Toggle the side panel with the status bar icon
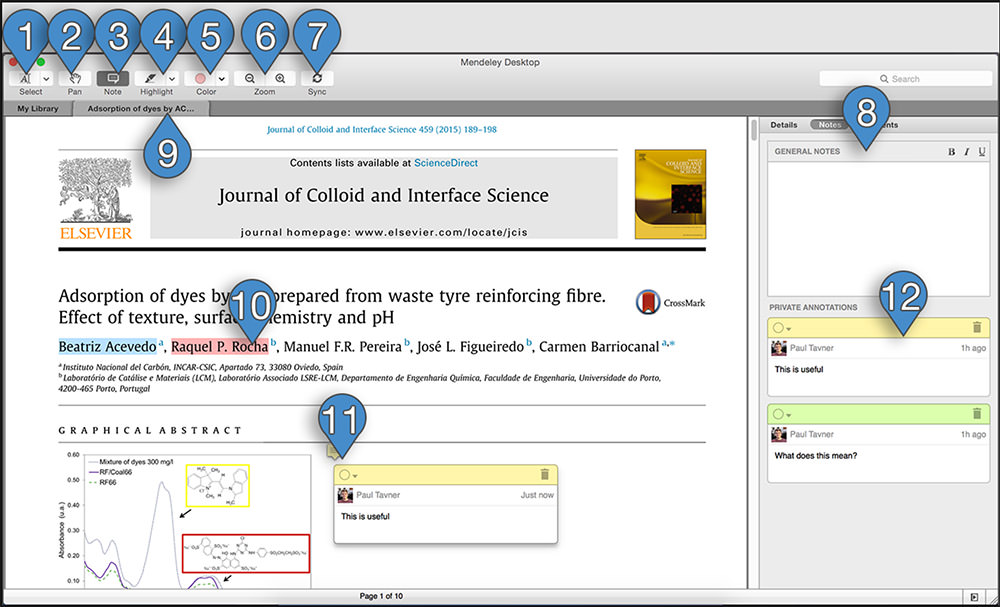The width and height of the screenshot is (1000, 607). point(974,597)
